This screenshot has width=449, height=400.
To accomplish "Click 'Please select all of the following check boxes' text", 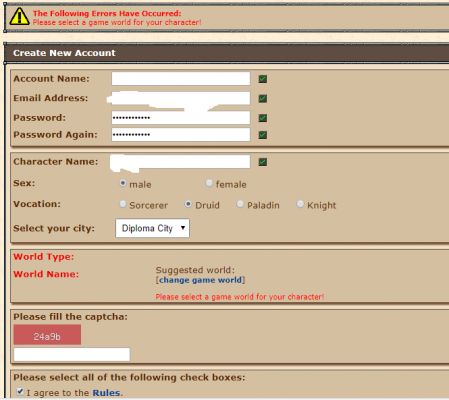I will 129,377.
